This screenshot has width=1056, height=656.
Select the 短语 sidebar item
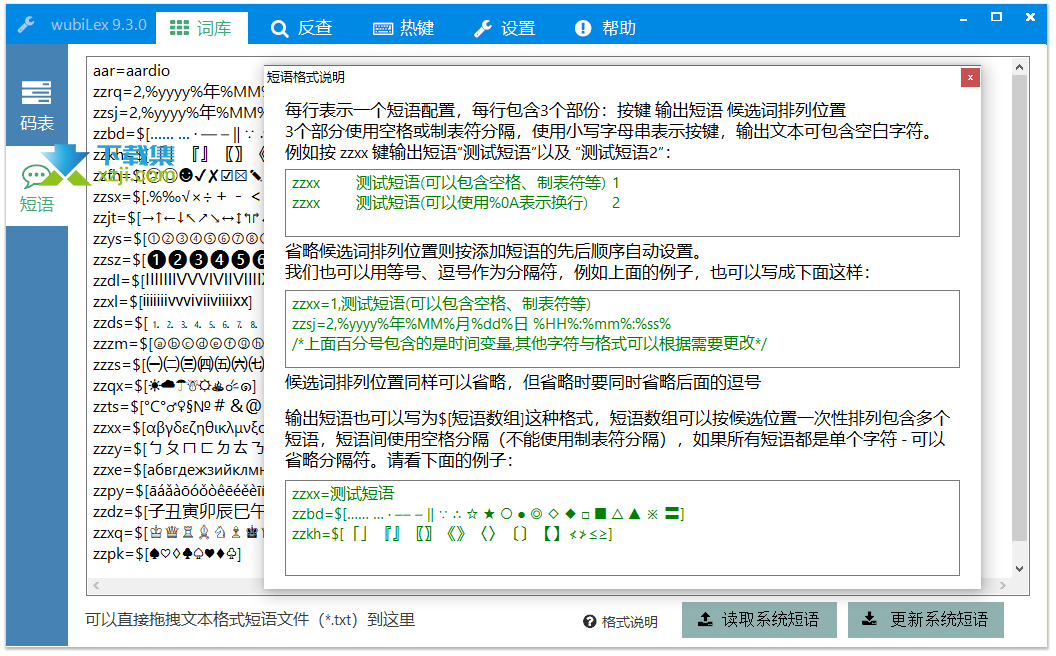coord(37,187)
